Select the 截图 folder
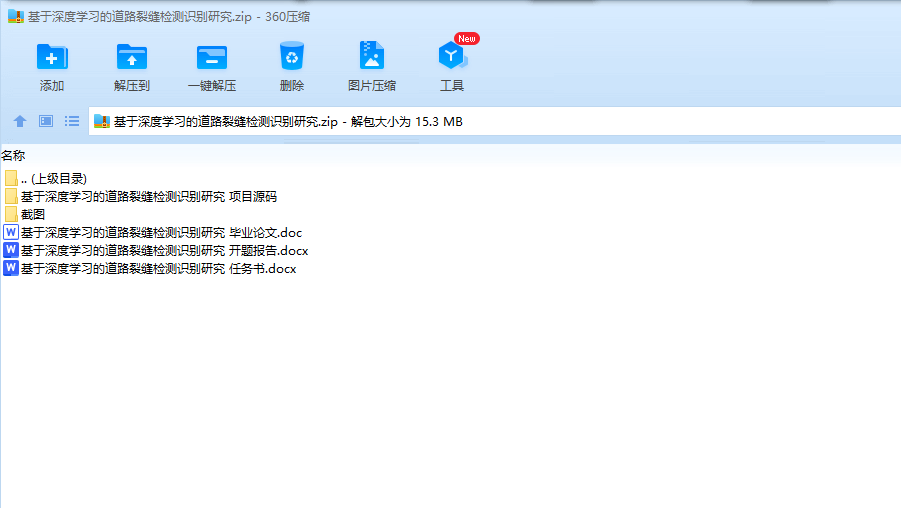This screenshot has height=508, width=901. point(24,214)
